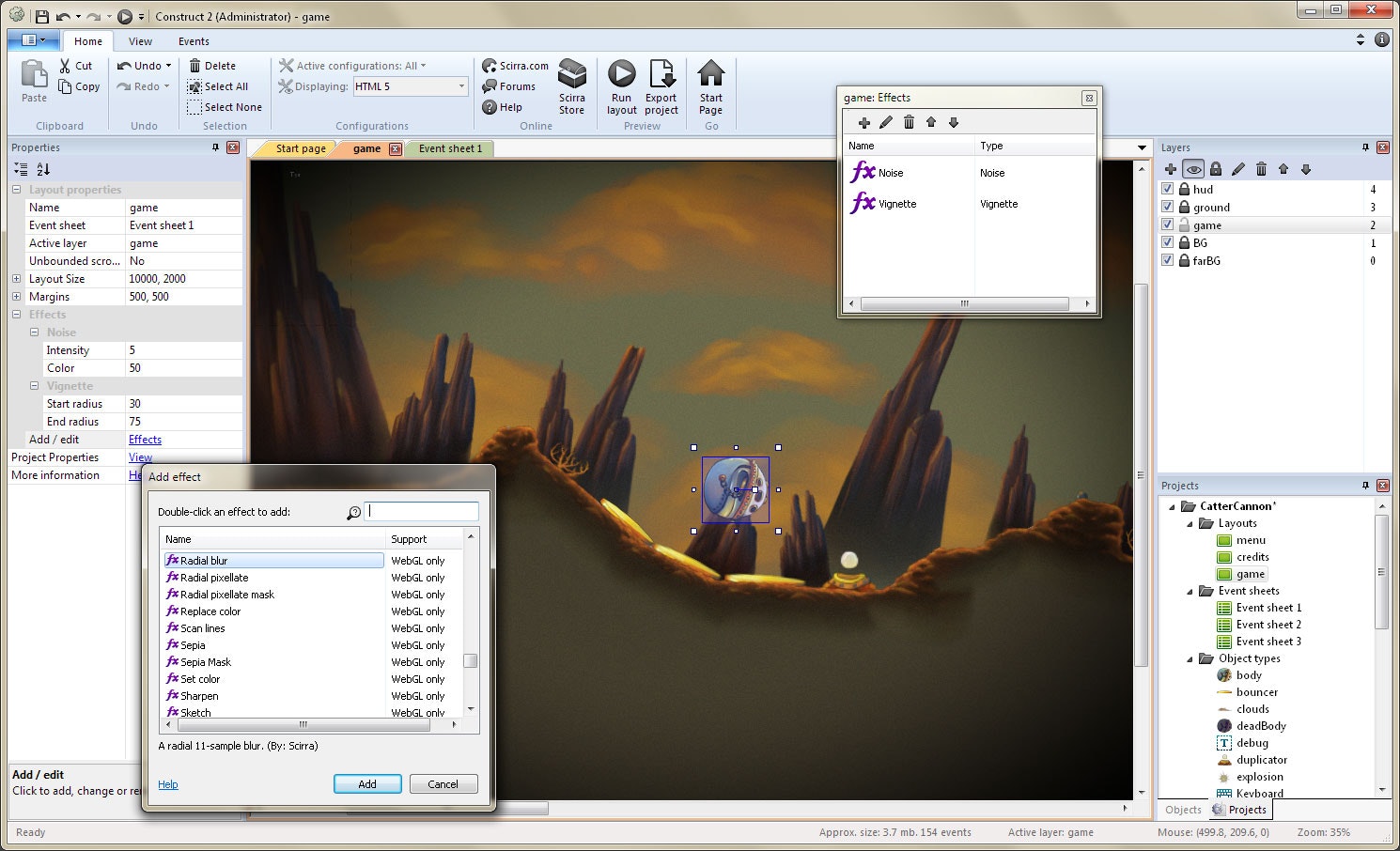The height and width of the screenshot is (851, 1400).
Task: Collapse the Event sheets folder
Action: 1190,590
